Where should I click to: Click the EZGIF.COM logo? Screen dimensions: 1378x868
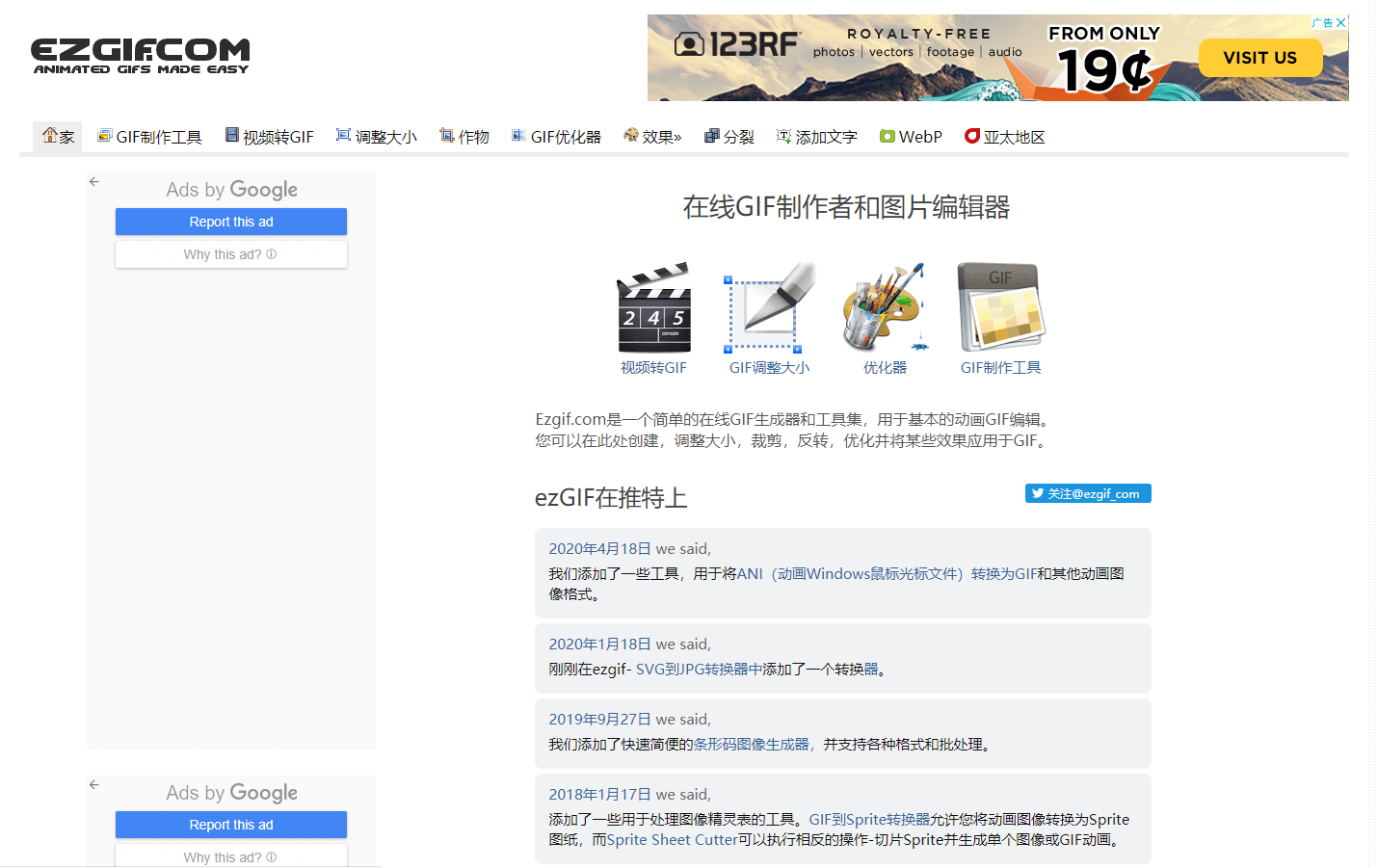(141, 56)
